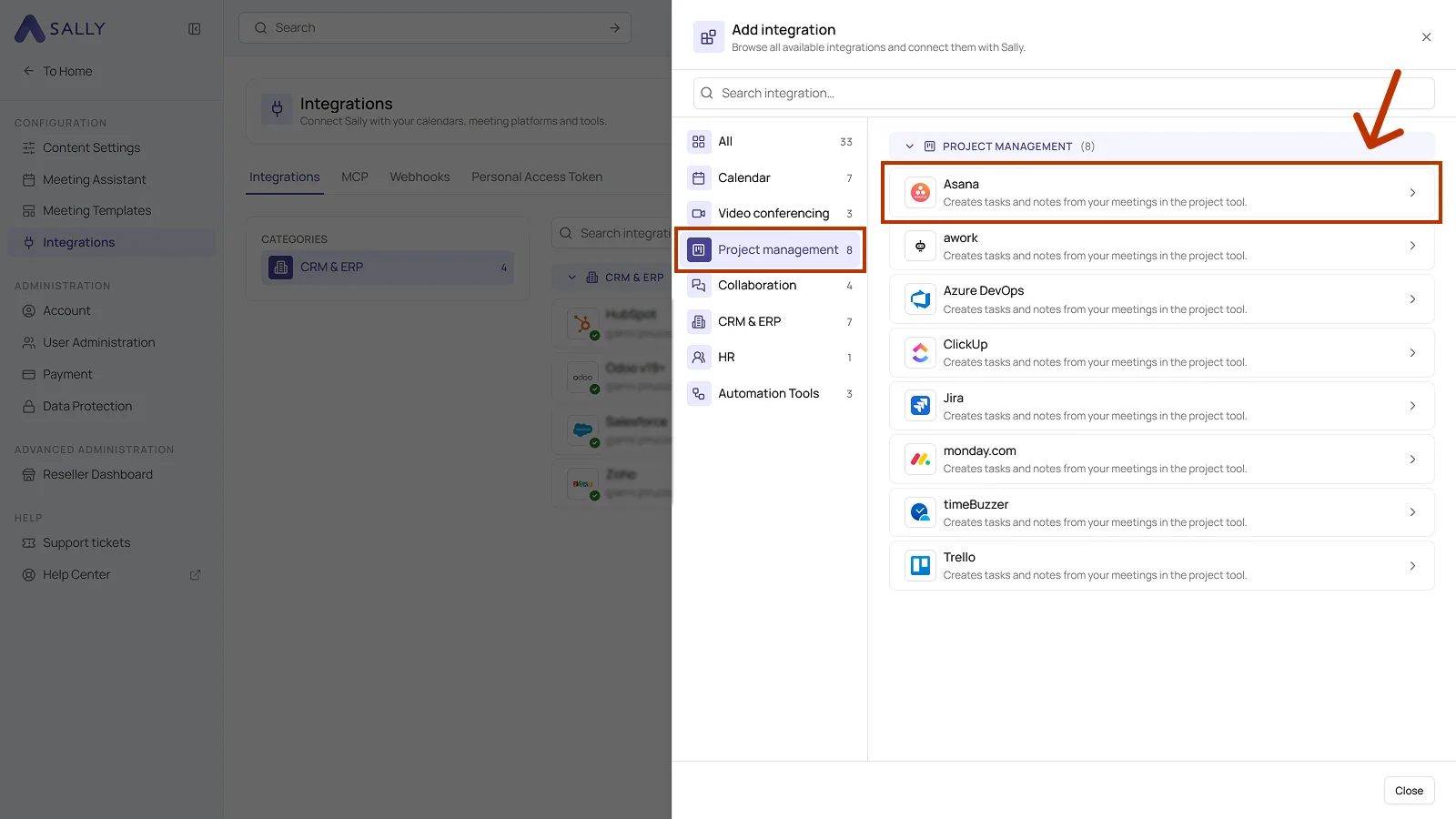This screenshot has height=819, width=1456.
Task: Click the monday.com app icon
Action: pos(920,460)
